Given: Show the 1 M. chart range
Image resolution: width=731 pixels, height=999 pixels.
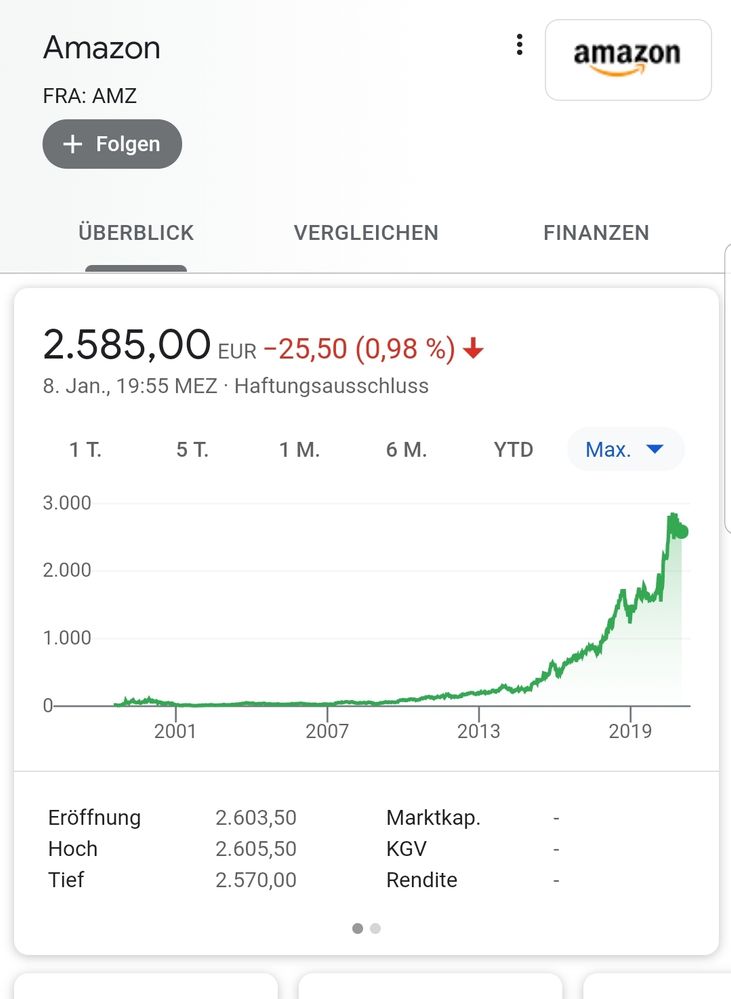Looking at the screenshot, I should pos(299,450).
